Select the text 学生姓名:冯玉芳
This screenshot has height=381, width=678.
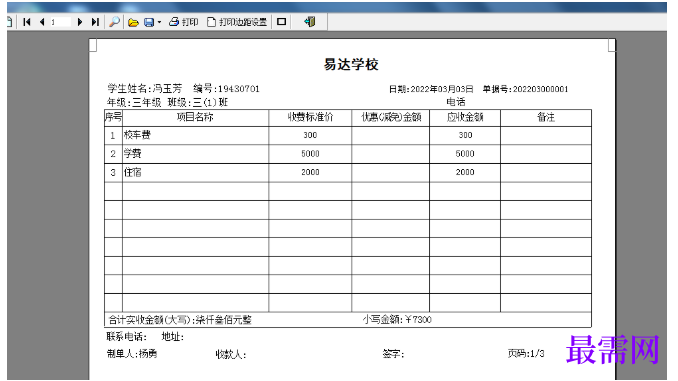[x=145, y=89]
